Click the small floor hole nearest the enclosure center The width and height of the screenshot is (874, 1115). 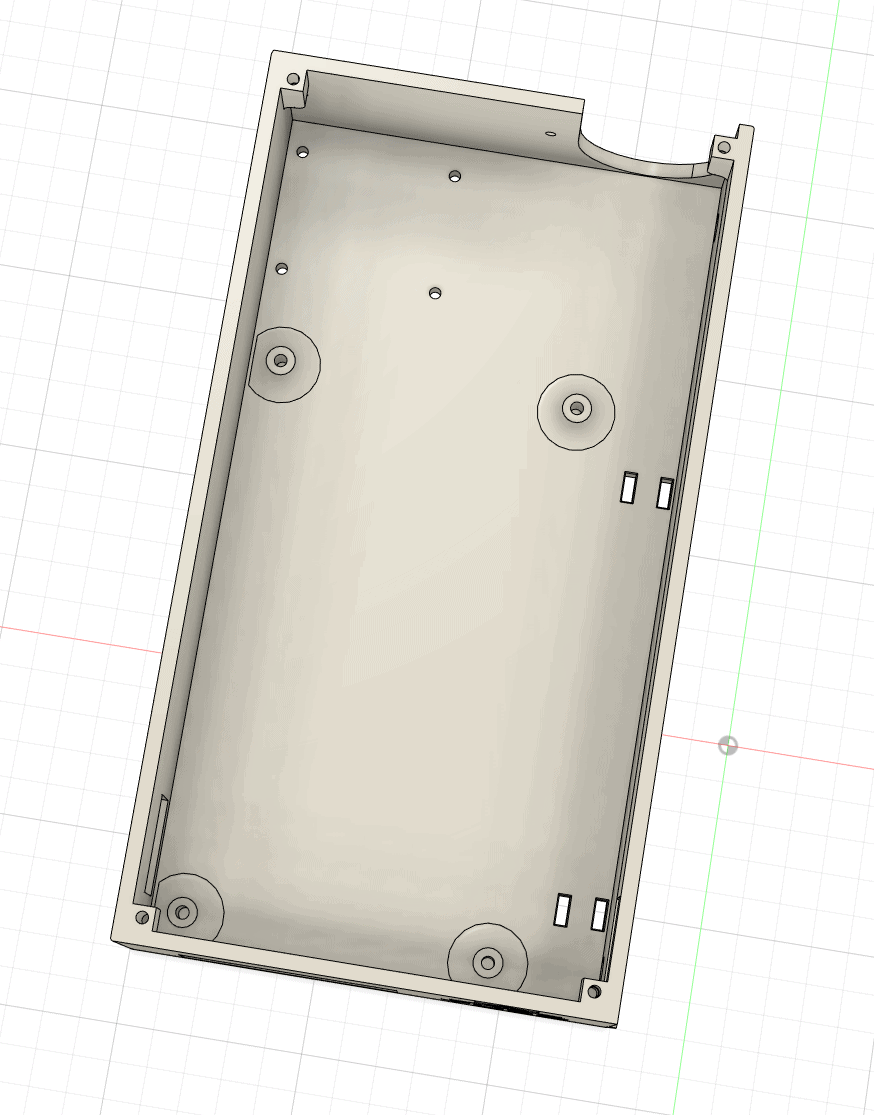click(x=435, y=293)
